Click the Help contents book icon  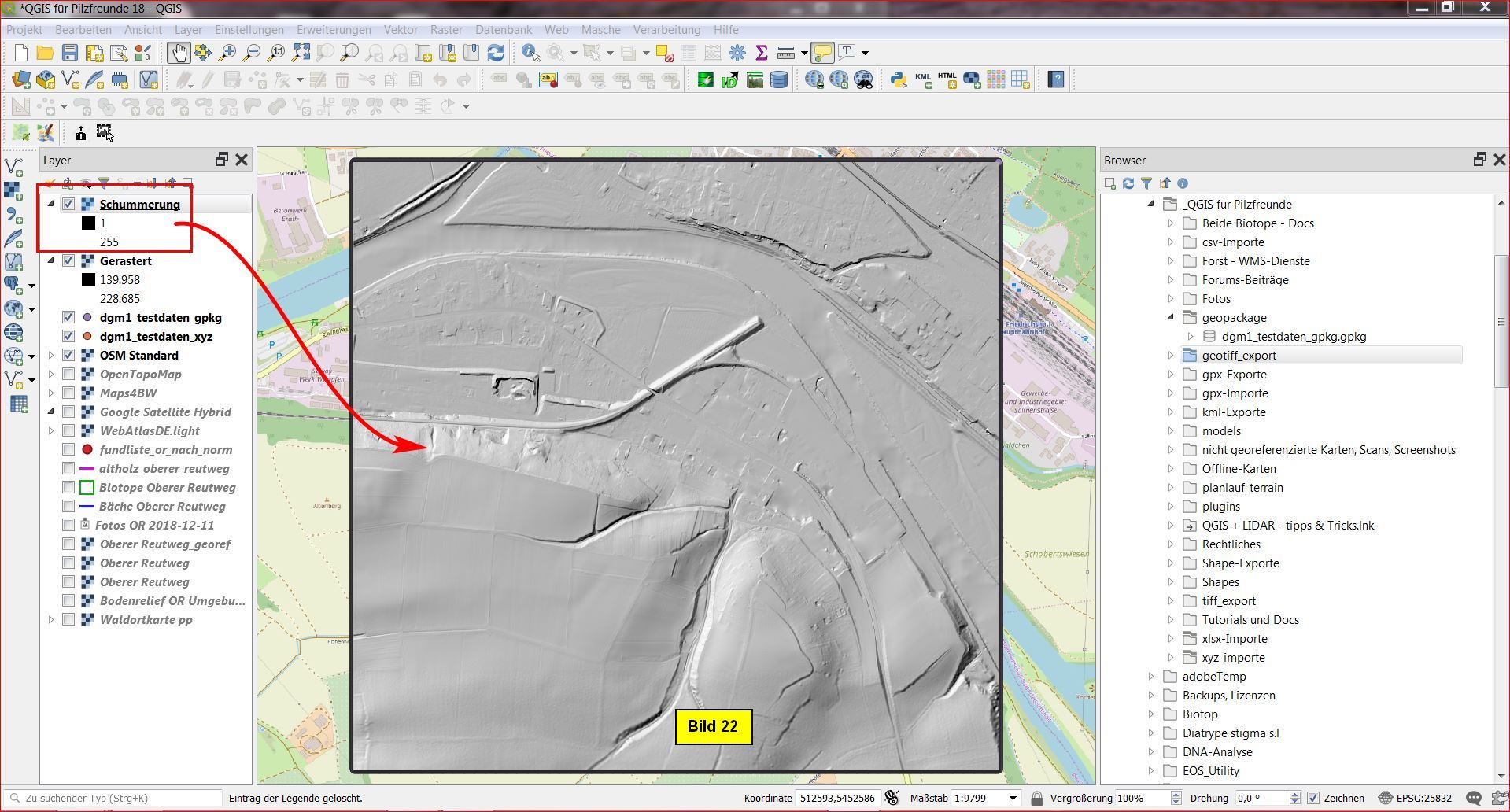coord(1056,79)
